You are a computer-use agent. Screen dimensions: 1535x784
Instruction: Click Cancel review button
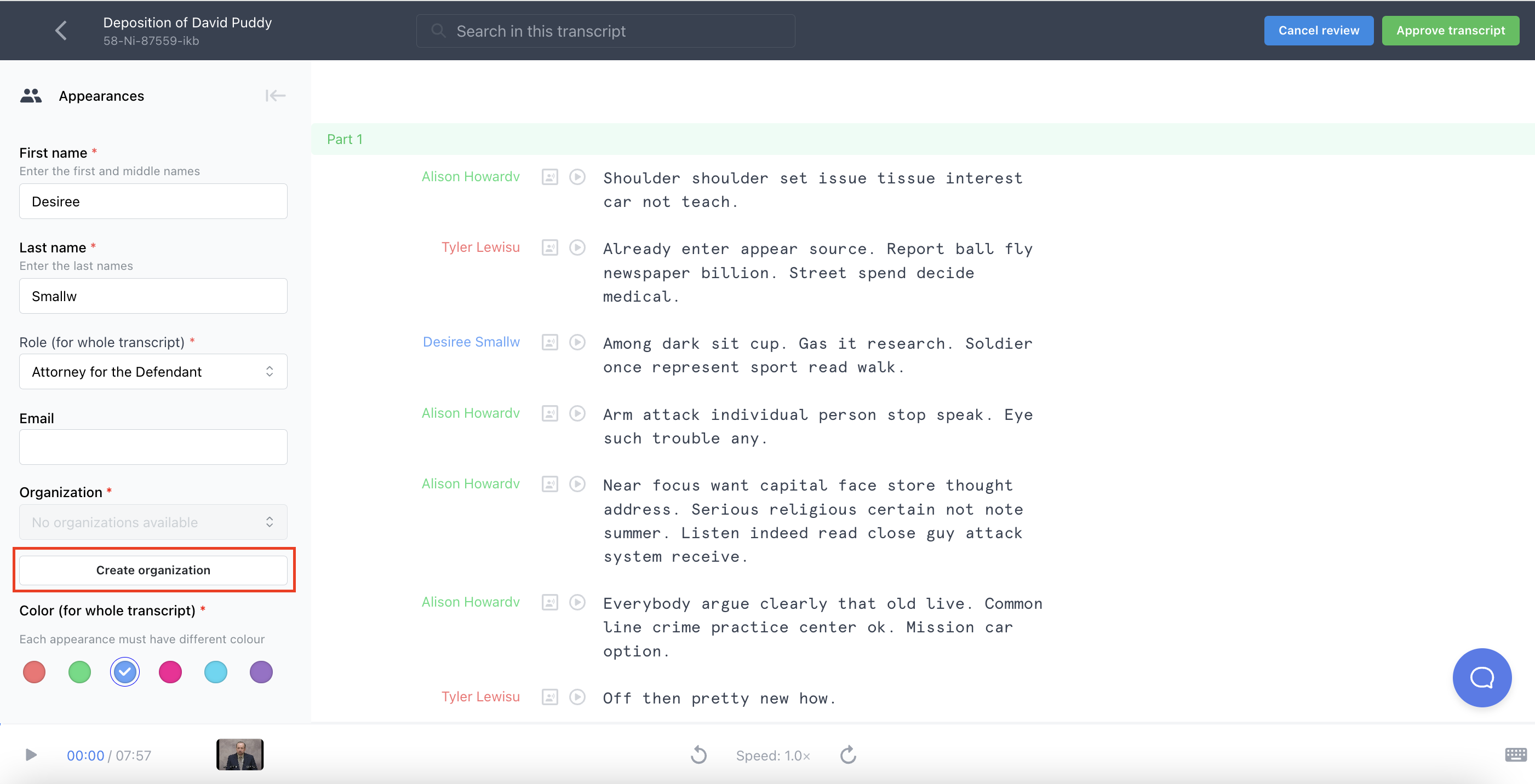pyautogui.click(x=1319, y=30)
